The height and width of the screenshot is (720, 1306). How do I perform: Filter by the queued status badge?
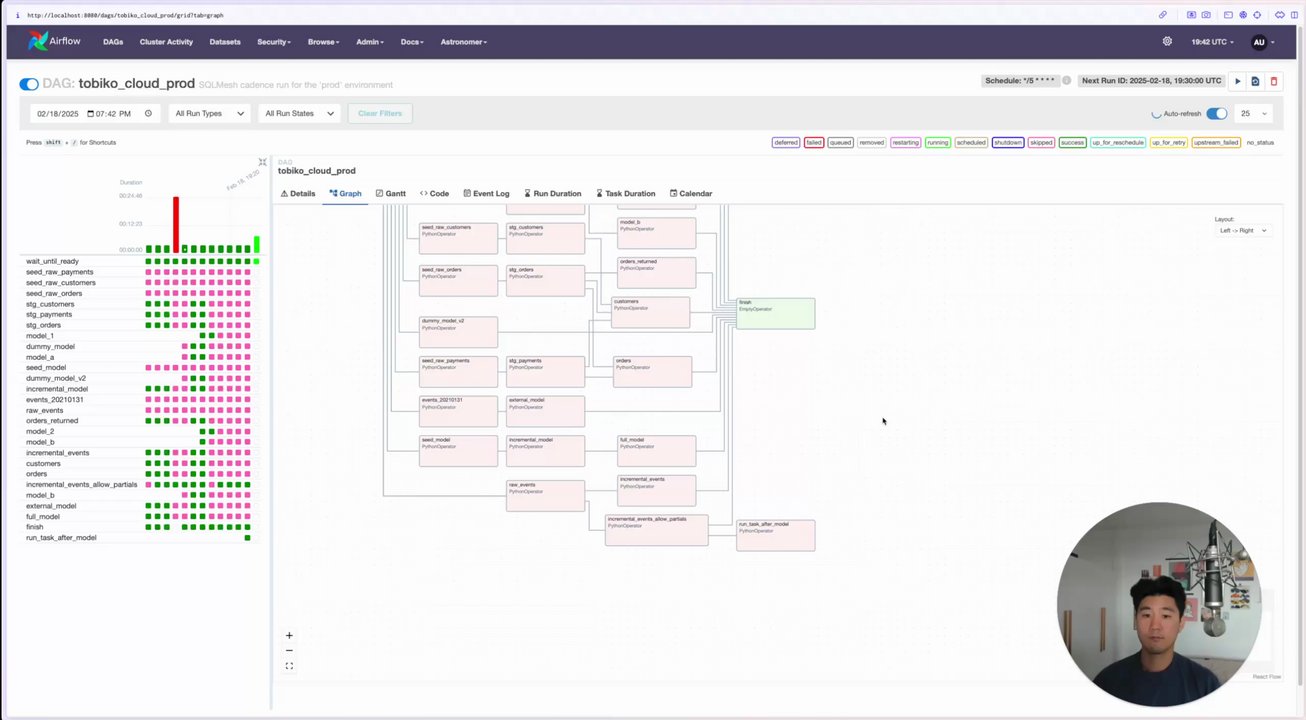tap(840, 142)
